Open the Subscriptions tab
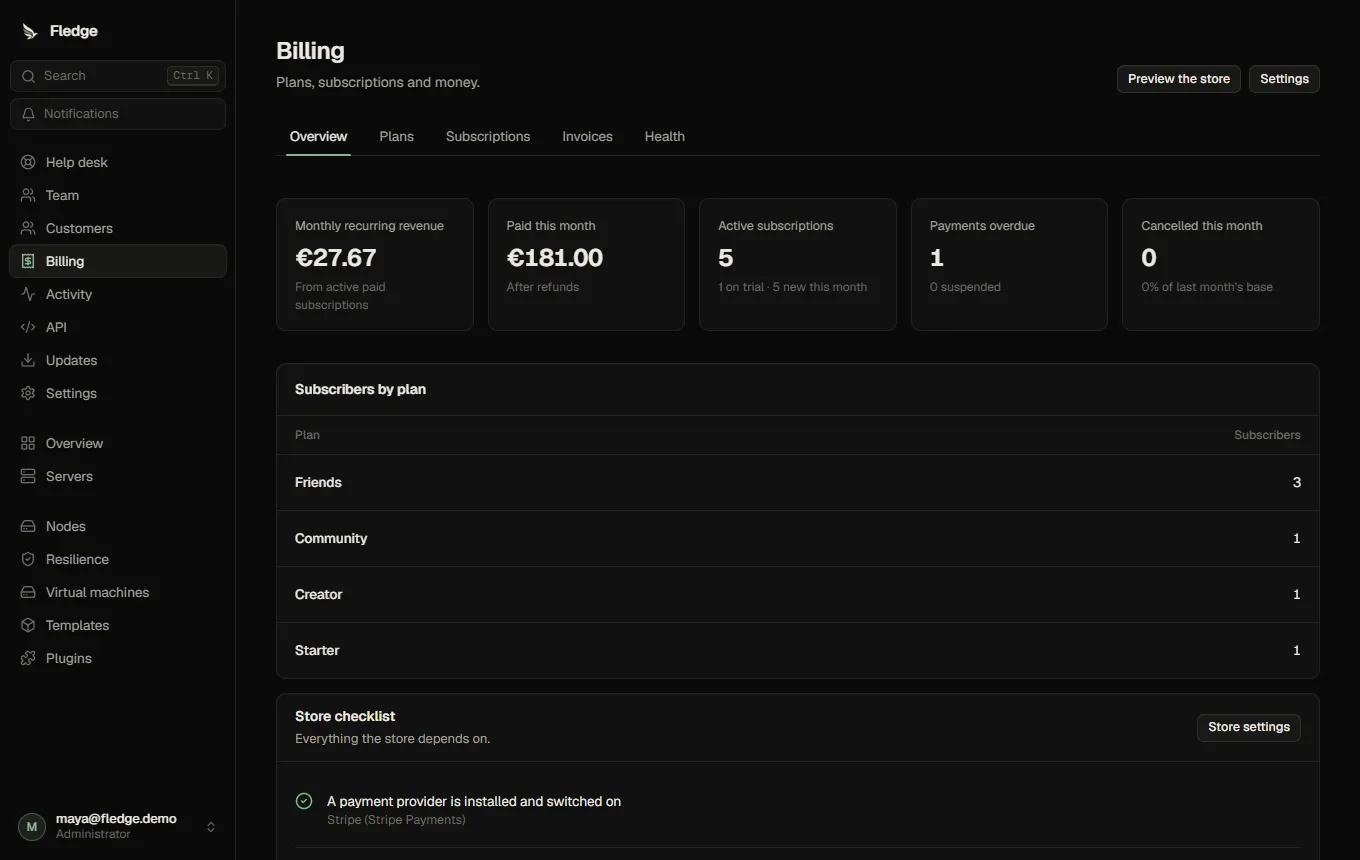Viewport: 1360px width, 860px height. 488,136
